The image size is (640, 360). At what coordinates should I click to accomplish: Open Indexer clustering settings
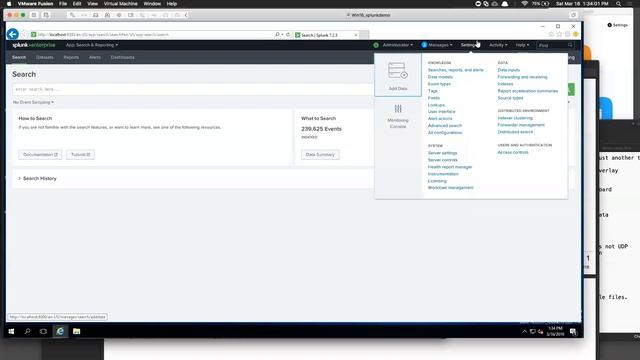[515, 118]
